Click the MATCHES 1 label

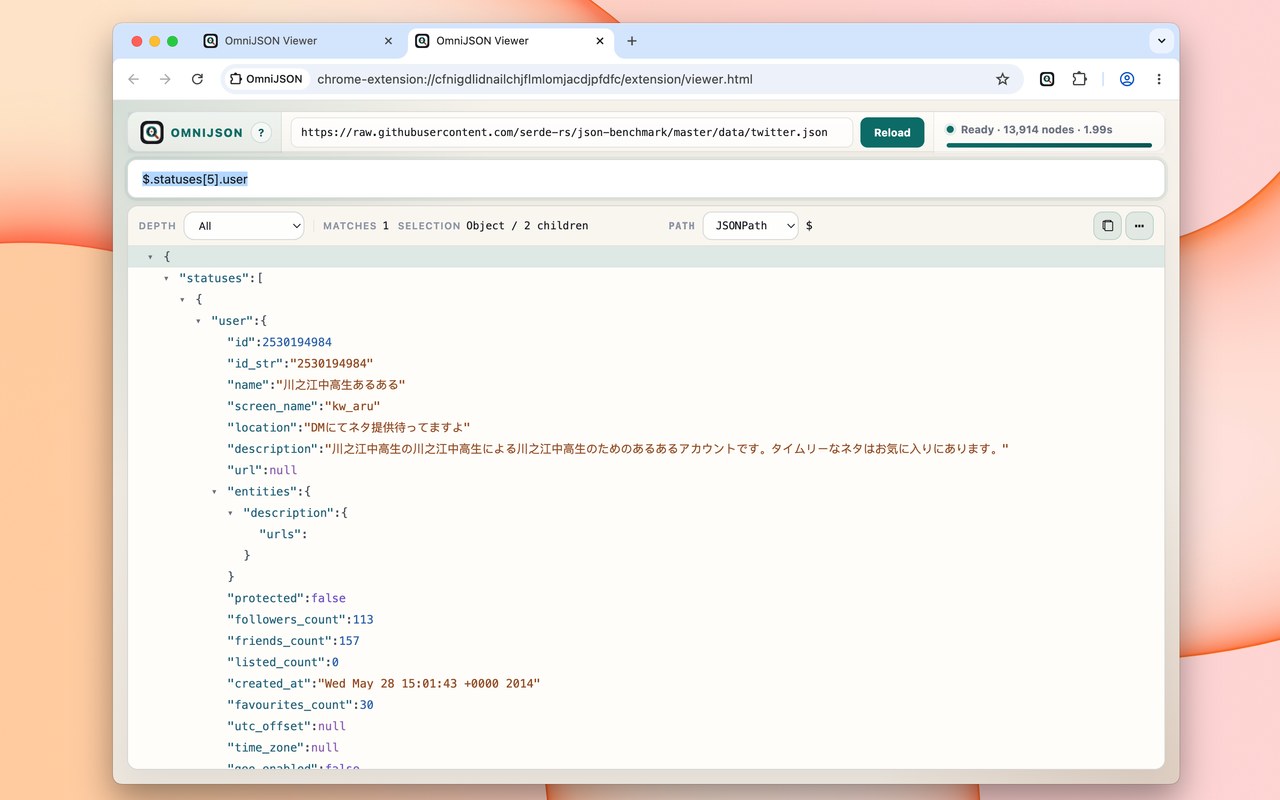pyautogui.click(x=356, y=226)
